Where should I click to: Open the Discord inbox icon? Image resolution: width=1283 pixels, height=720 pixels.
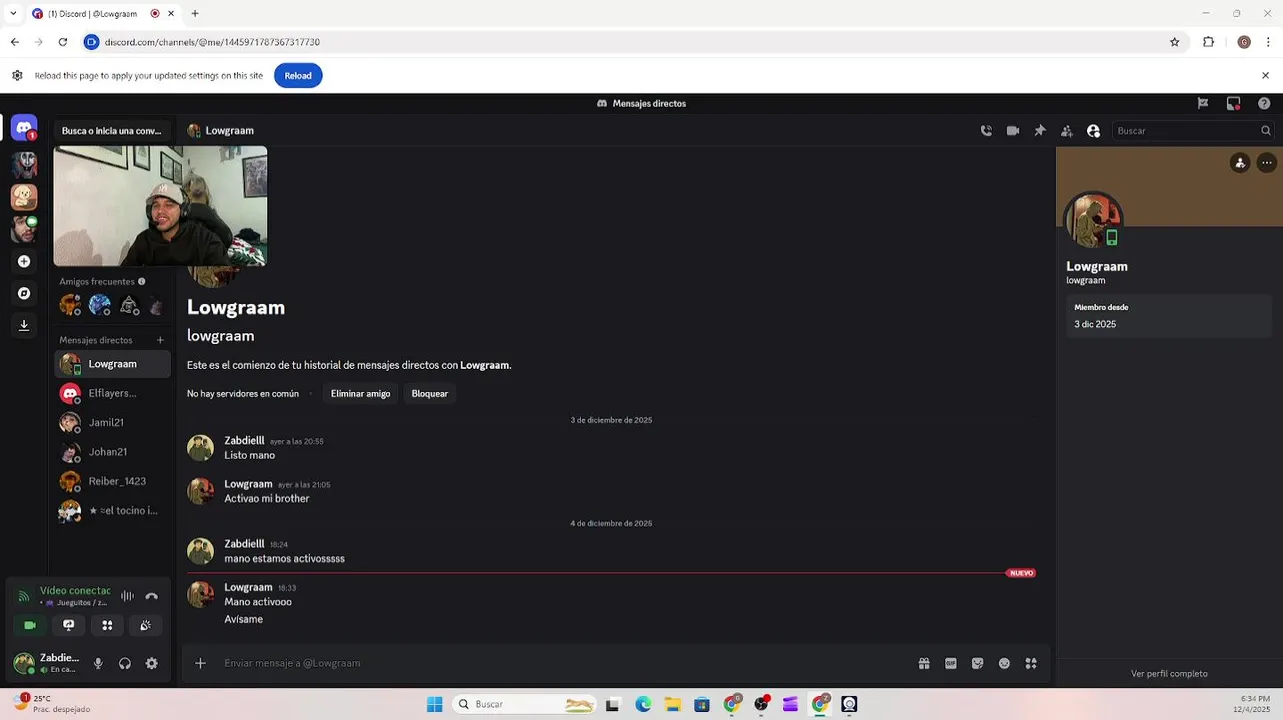point(1233,103)
